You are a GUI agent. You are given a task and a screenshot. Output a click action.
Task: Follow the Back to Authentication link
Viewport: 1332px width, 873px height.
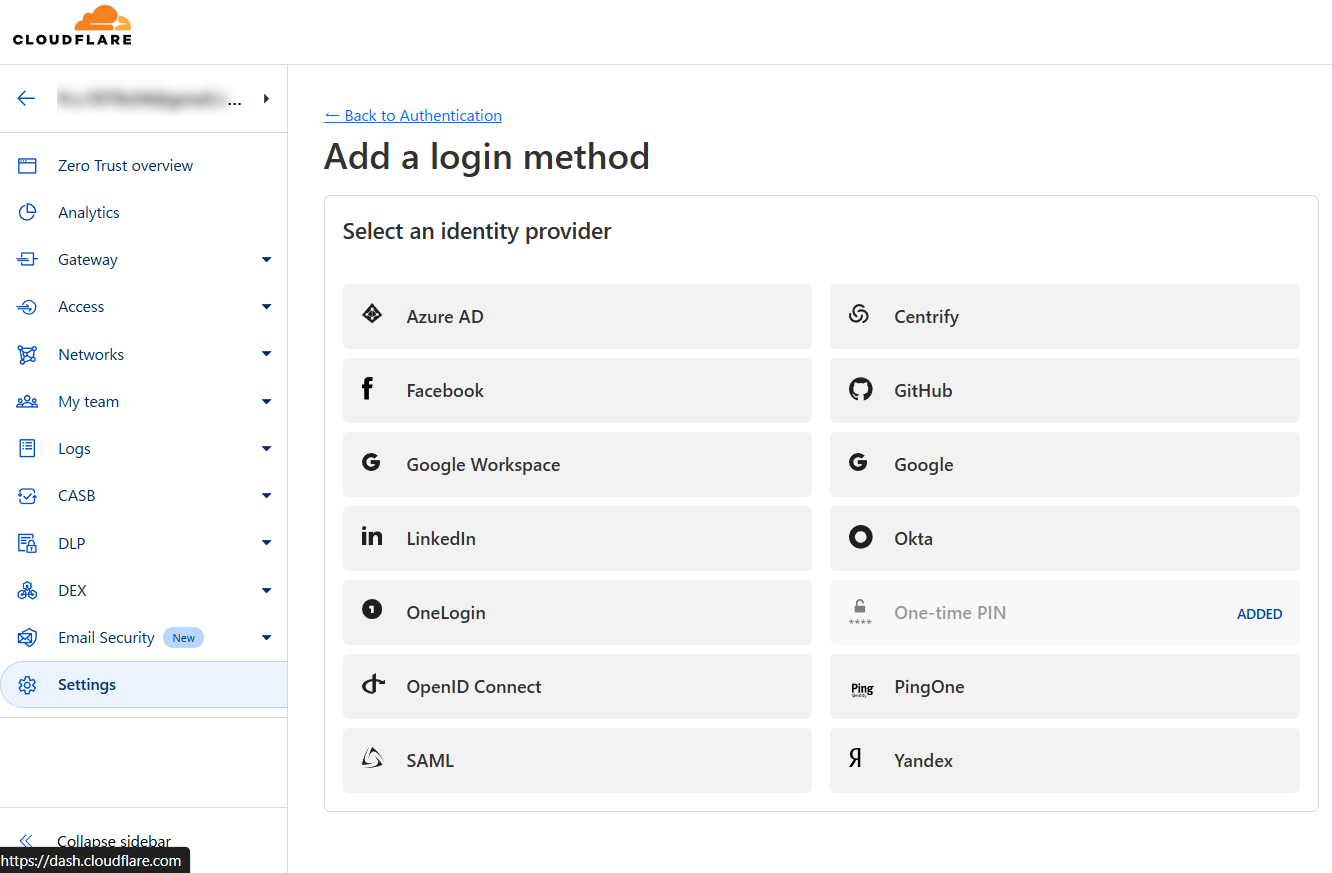click(x=413, y=116)
